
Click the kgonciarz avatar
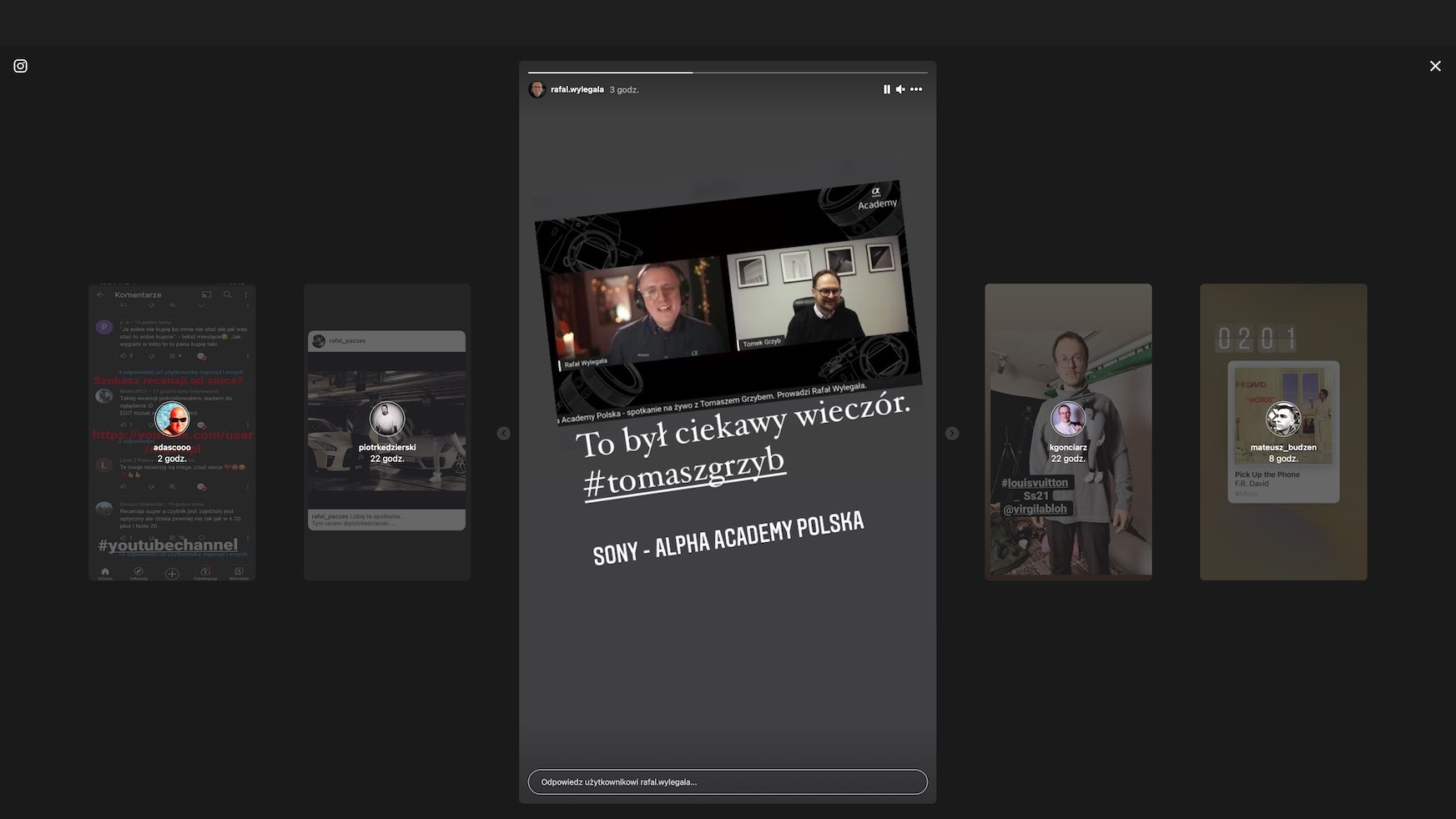pyautogui.click(x=1068, y=420)
